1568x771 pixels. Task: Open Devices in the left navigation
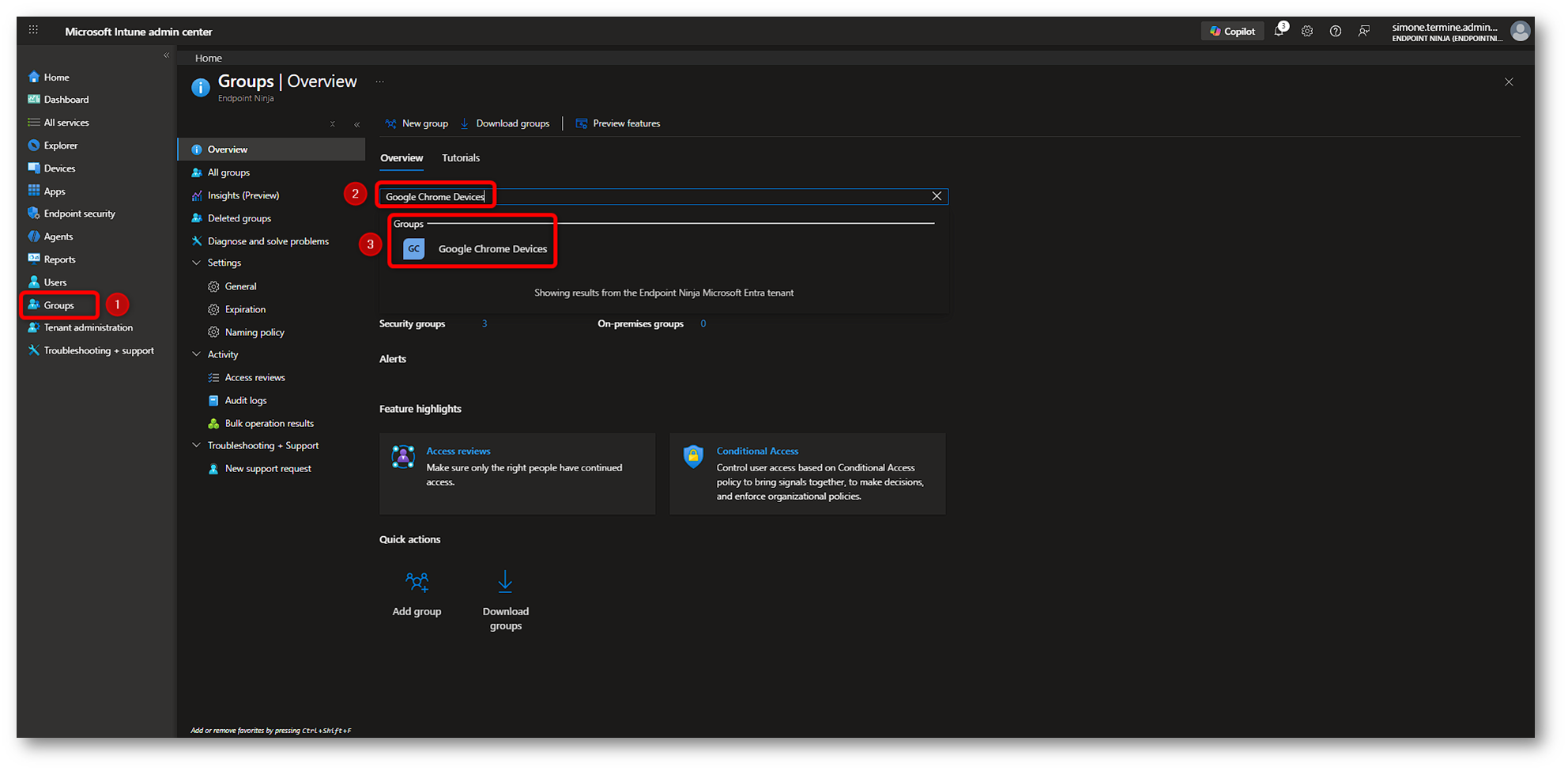pos(59,168)
